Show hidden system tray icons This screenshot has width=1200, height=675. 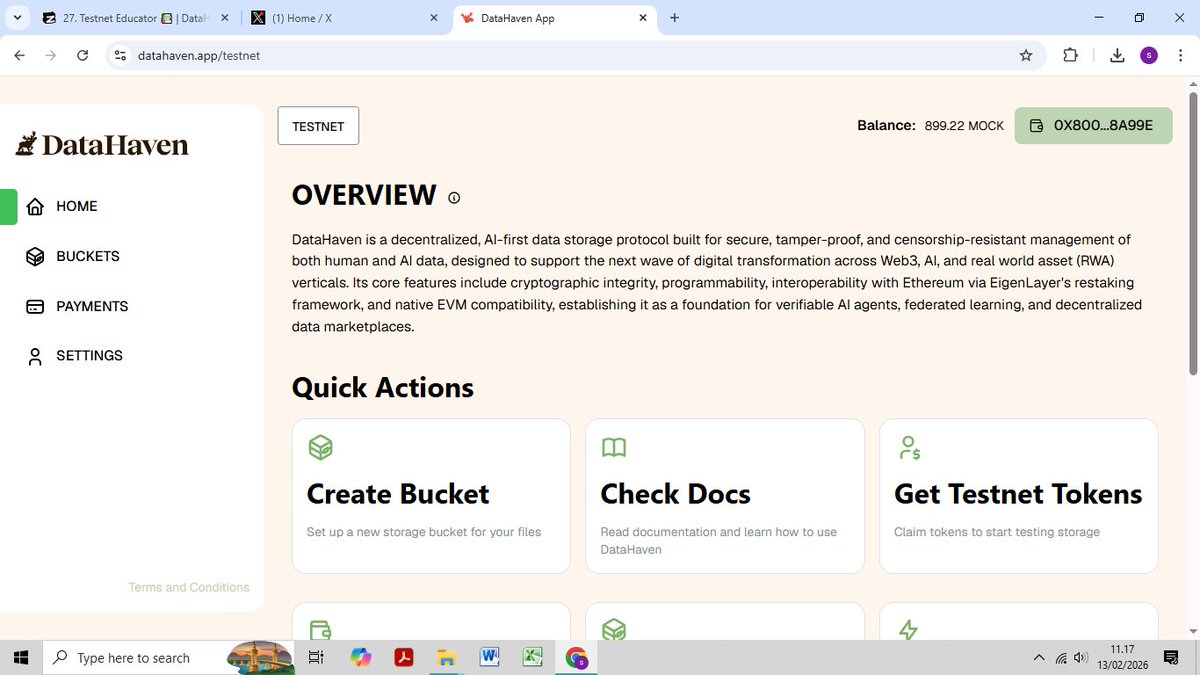1038,658
